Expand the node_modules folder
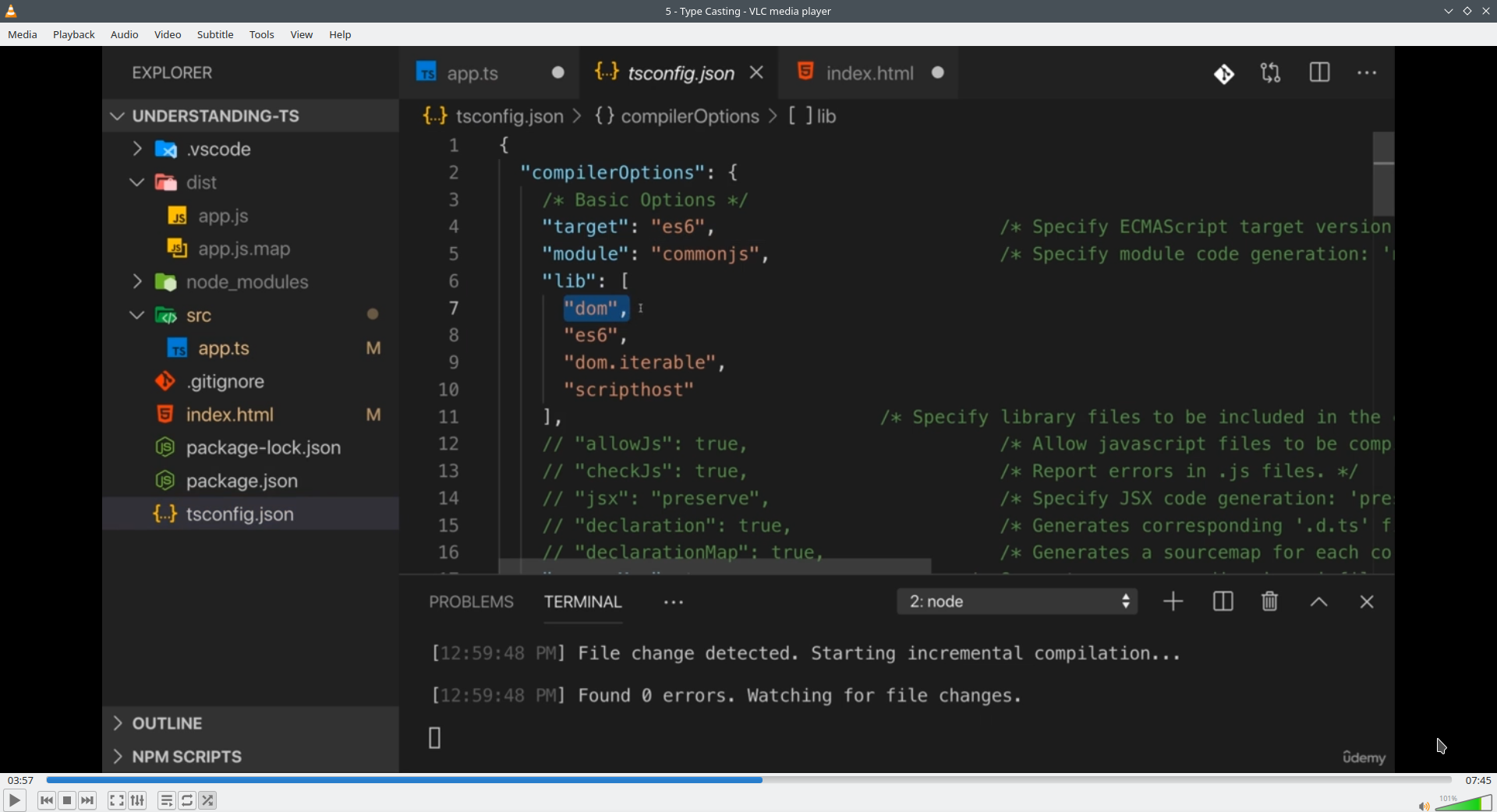This screenshot has width=1497, height=812. click(x=250, y=282)
